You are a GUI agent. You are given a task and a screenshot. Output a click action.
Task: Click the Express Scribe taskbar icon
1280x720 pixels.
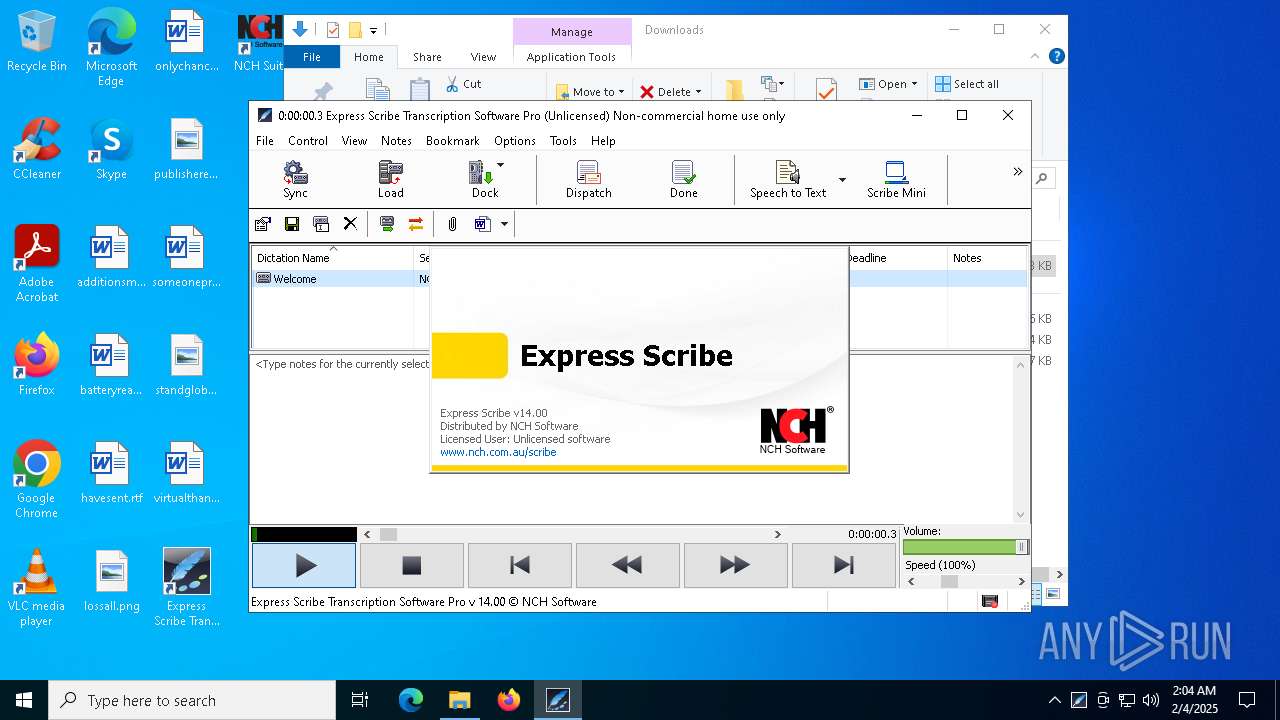pos(557,700)
